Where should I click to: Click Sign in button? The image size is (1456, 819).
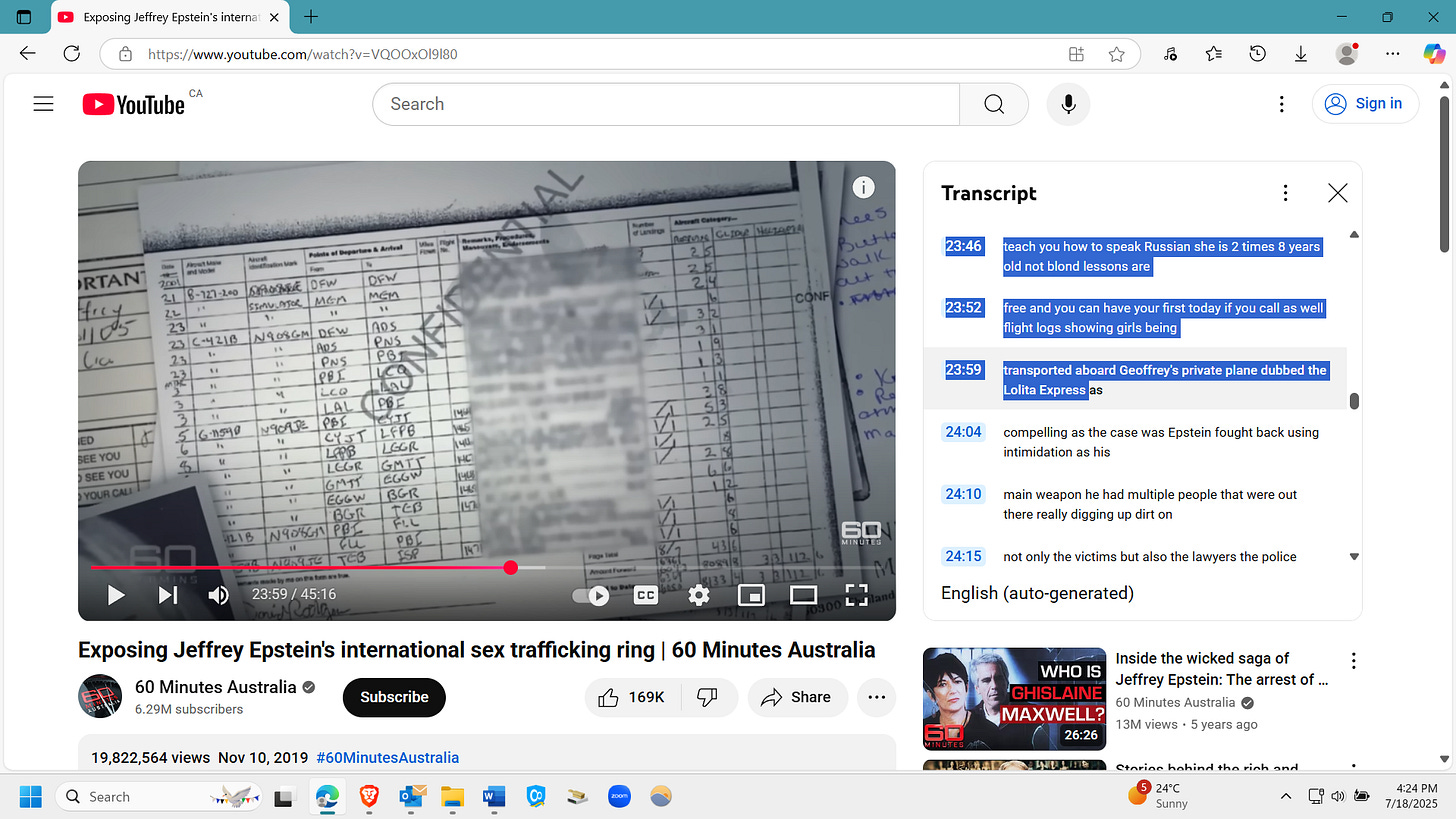(1365, 104)
